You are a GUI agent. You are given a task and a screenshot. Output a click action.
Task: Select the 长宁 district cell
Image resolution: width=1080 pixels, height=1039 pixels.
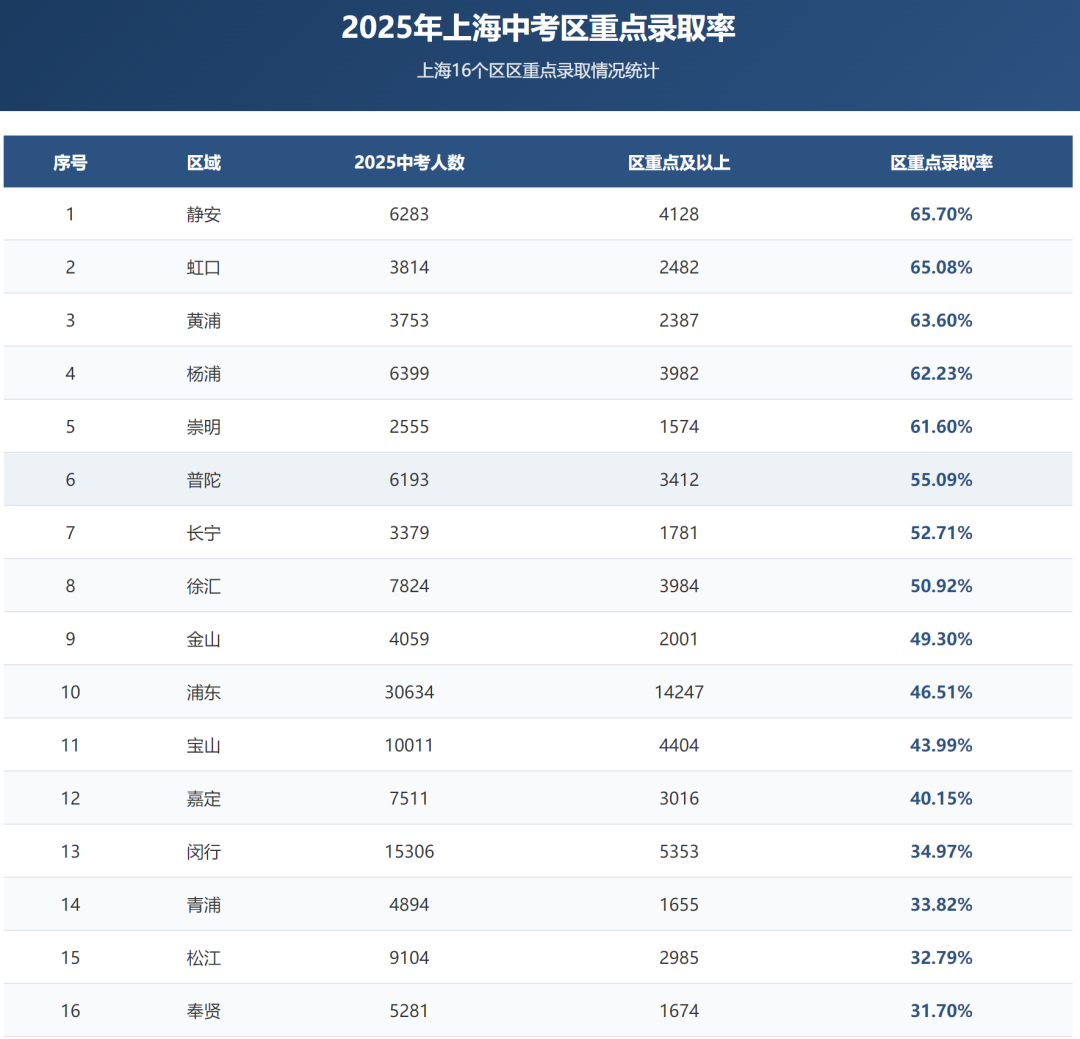(x=204, y=533)
